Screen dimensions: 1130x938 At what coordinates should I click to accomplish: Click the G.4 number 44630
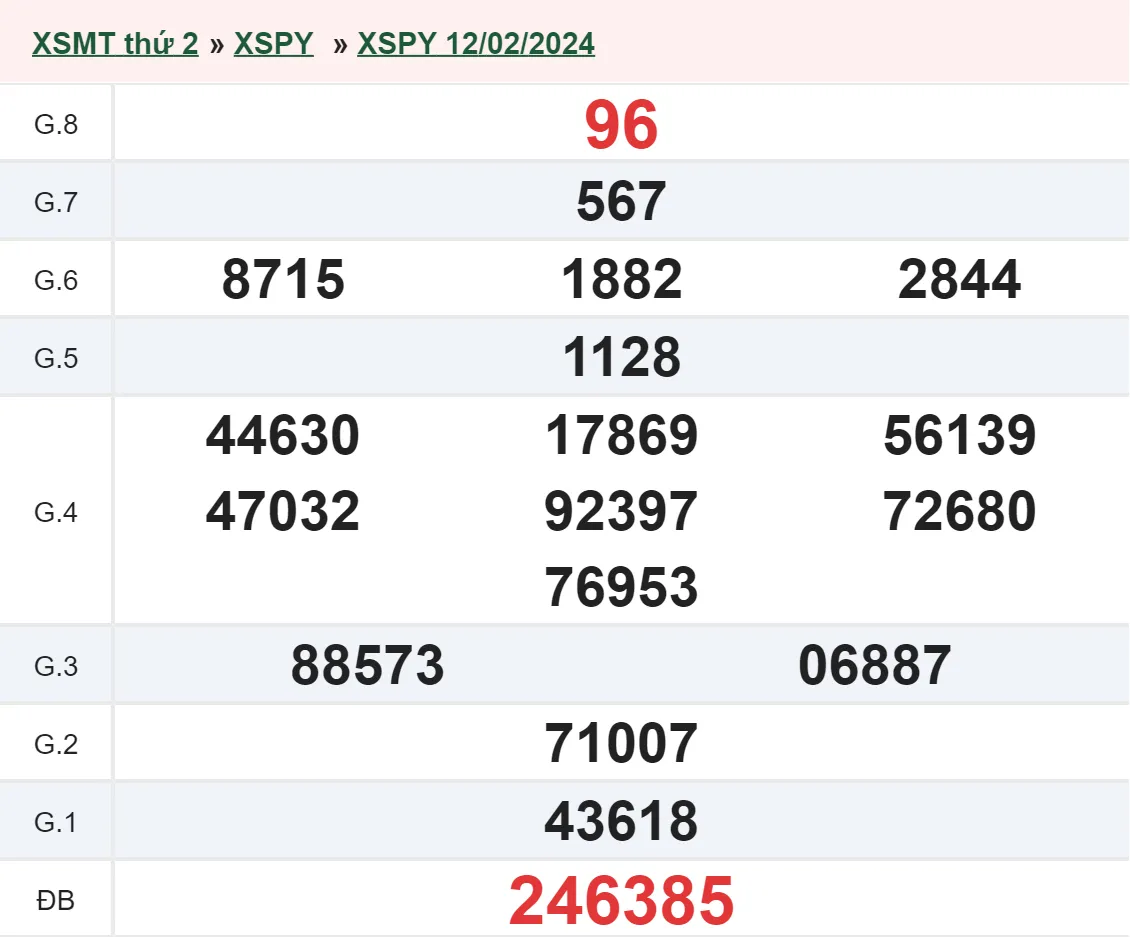pyautogui.click(x=283, y=435)
